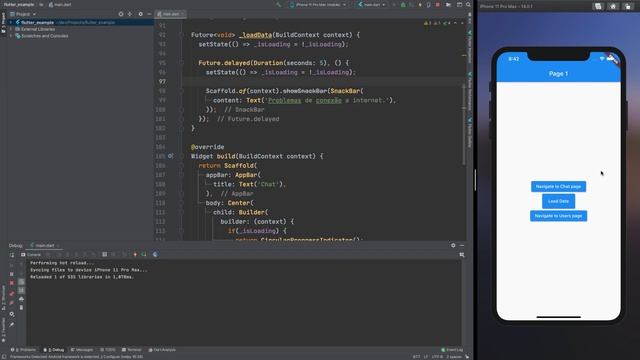Open the Debug panel settings gear
640x360 pixels.
pyautogui.click(x=453, y=245)
